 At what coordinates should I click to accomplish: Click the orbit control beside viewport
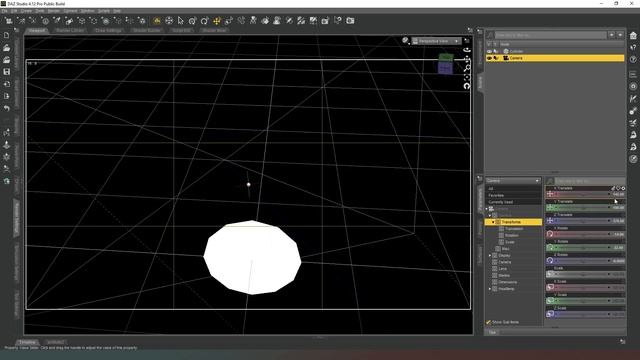click(467, 50)
